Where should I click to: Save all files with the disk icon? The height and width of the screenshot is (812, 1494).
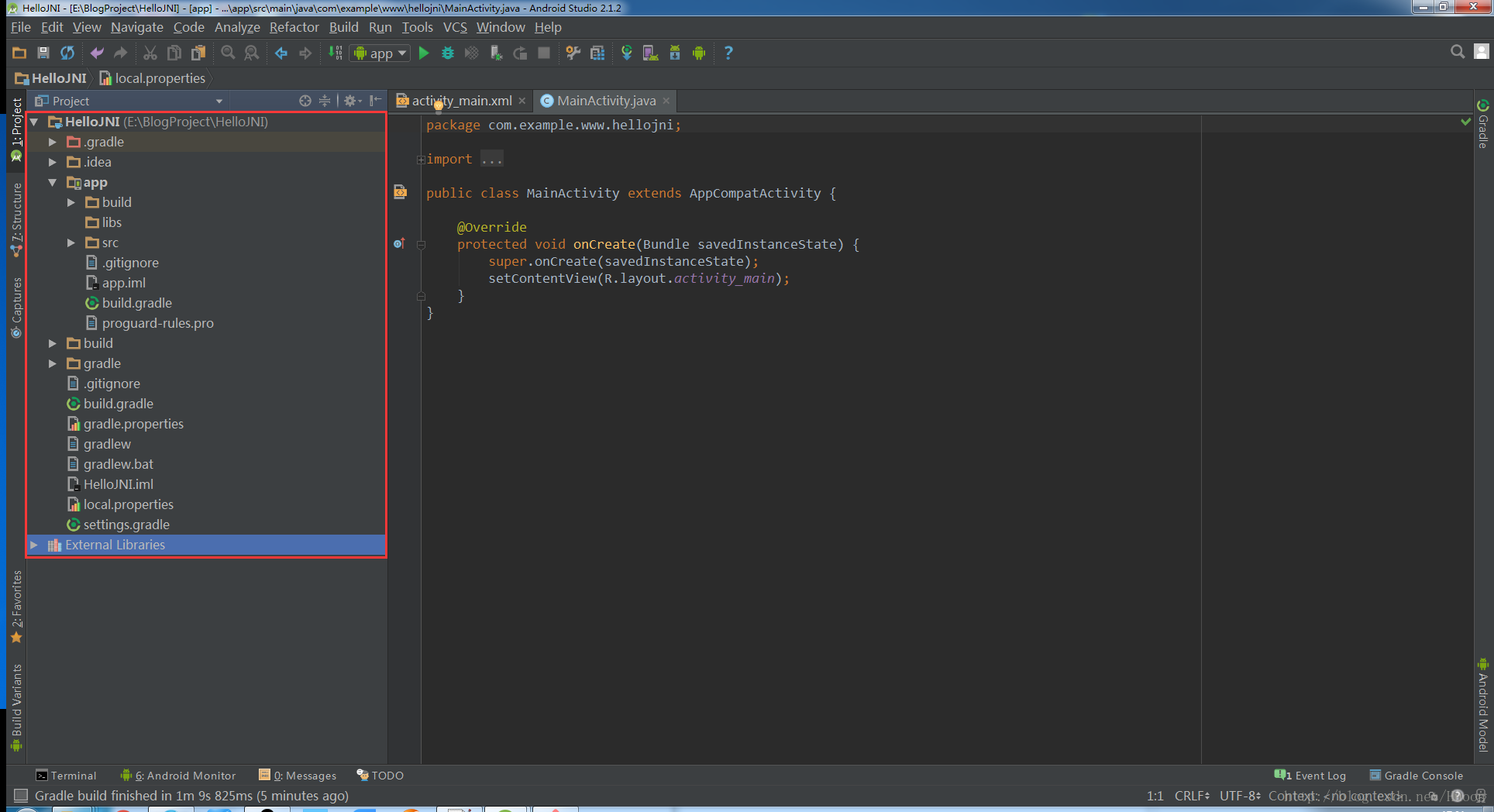click(43, 53)
